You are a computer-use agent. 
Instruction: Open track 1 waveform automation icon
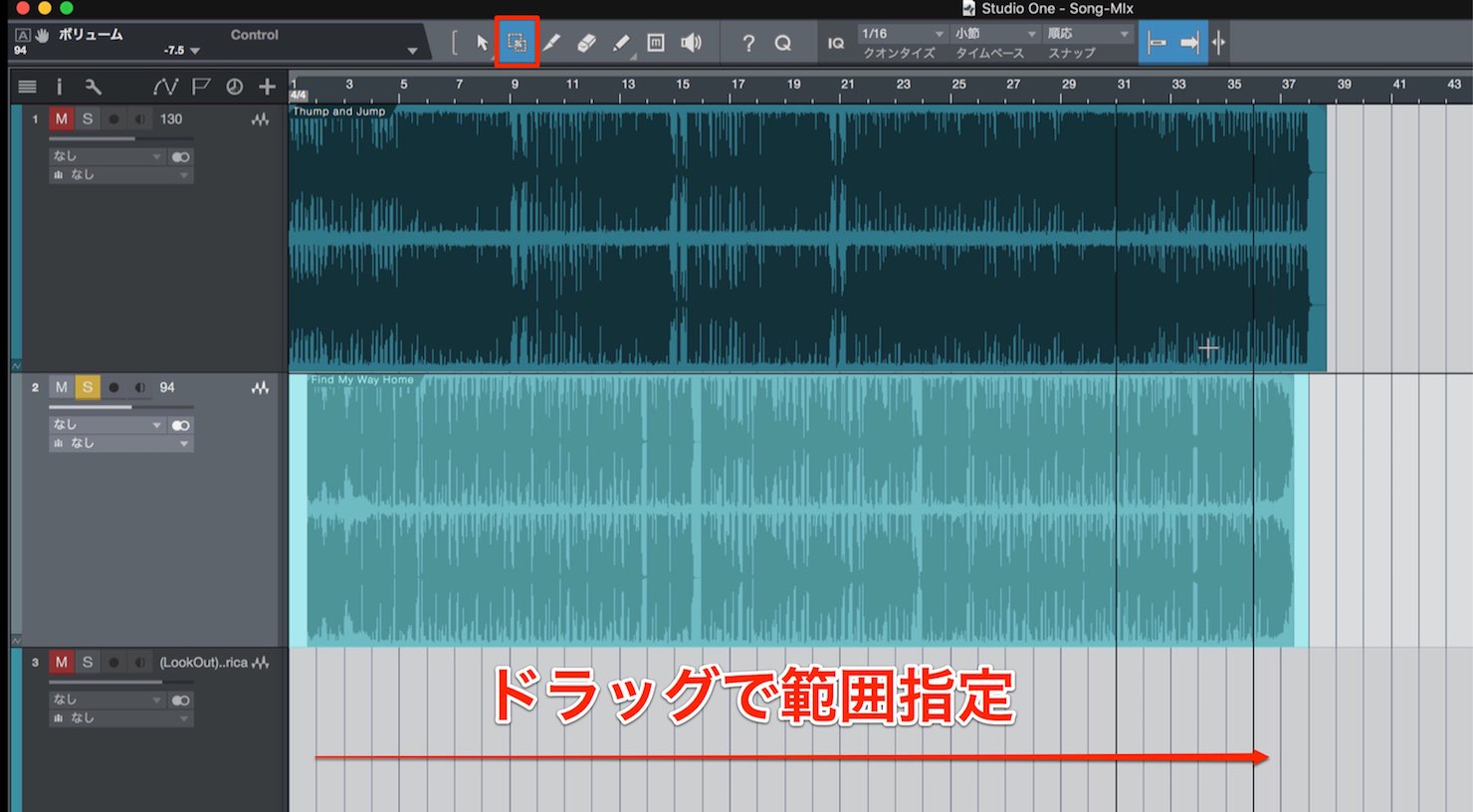pos(261,119)
